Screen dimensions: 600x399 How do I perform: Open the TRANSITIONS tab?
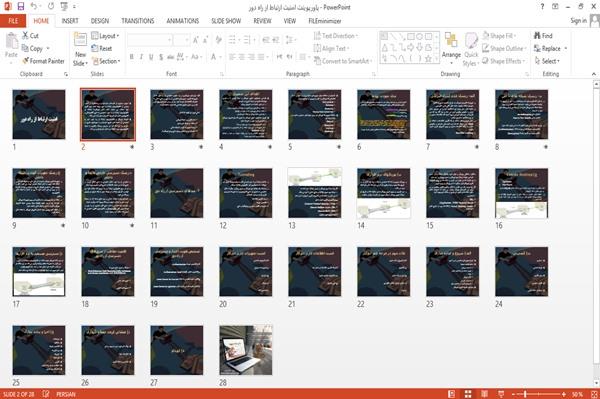pyautogui.click(x=138, y=21)
